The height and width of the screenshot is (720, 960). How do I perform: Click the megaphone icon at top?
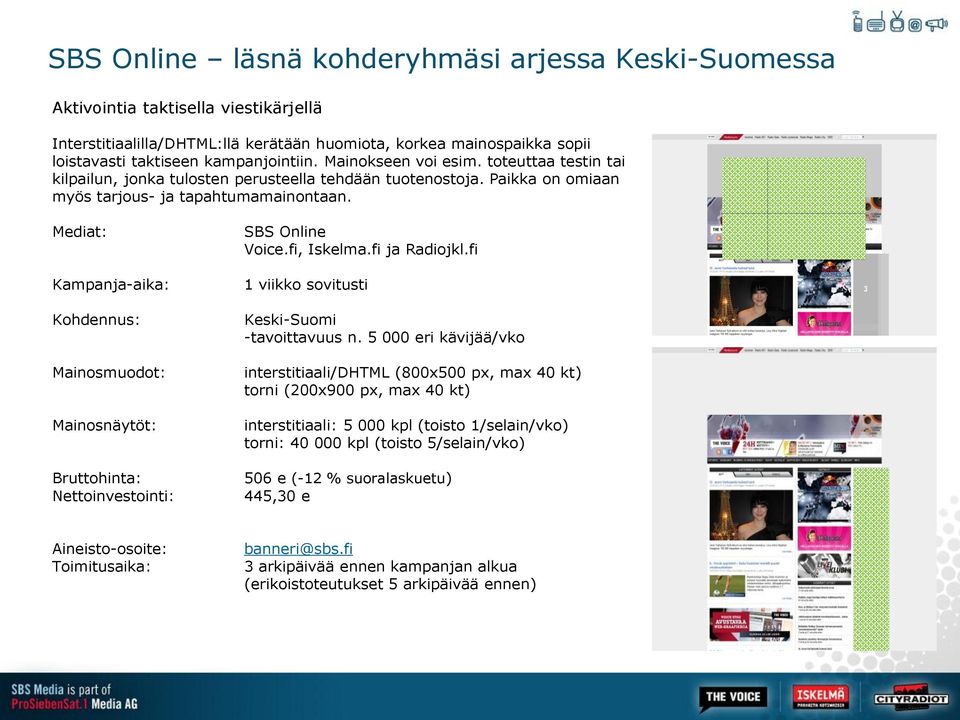pyautogui.click(x=936, y=24)
